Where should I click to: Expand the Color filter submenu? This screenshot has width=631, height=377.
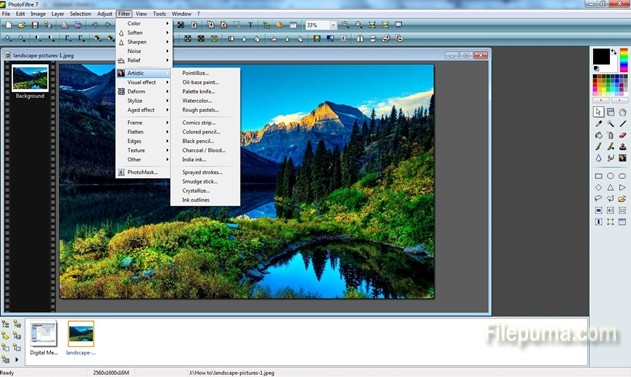(144, 23)
